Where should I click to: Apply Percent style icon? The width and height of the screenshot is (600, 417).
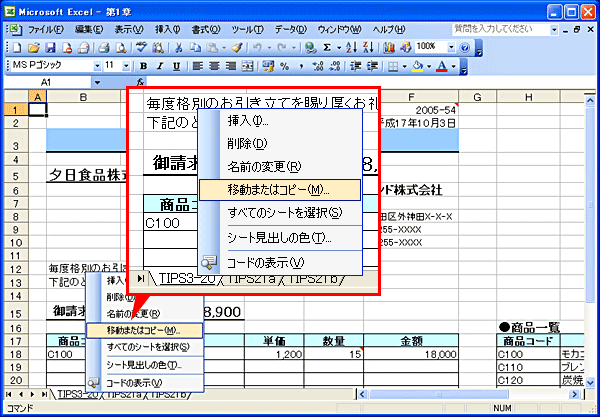coord(284,67)
